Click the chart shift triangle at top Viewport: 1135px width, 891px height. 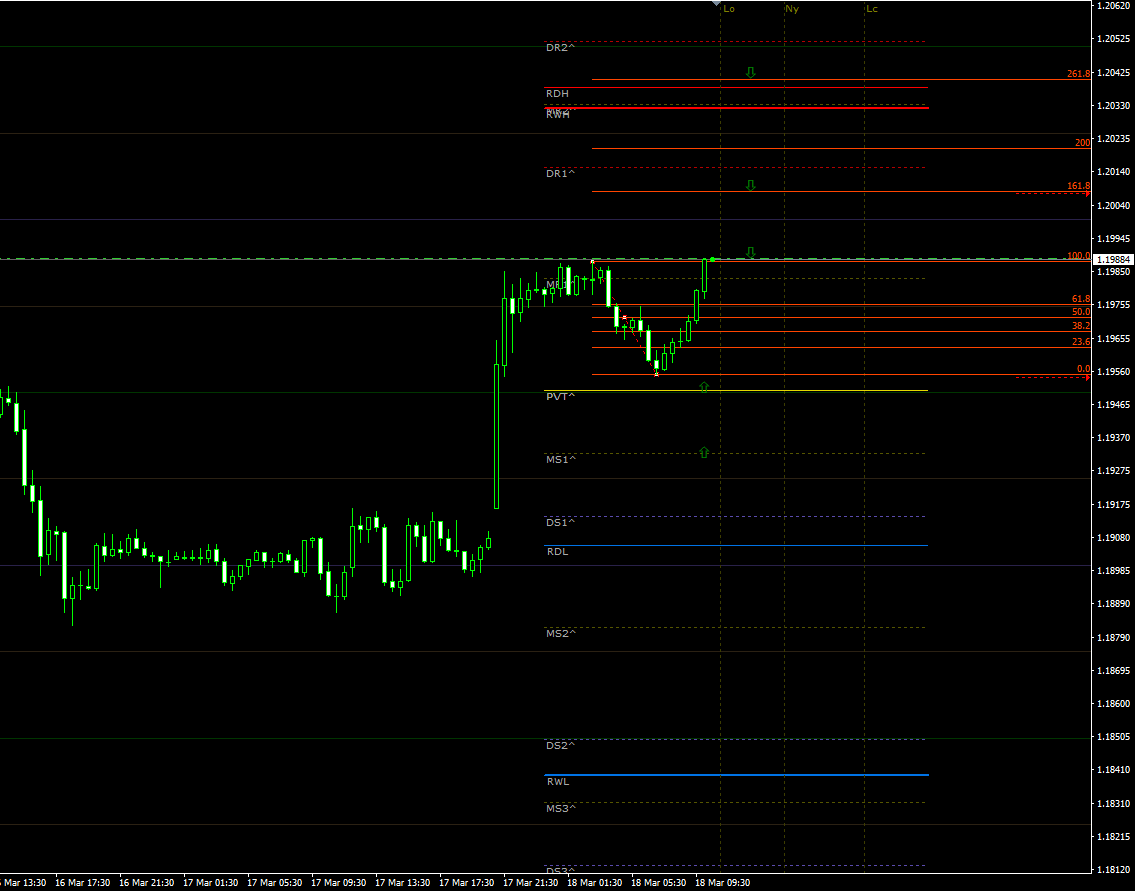point(717,5)
